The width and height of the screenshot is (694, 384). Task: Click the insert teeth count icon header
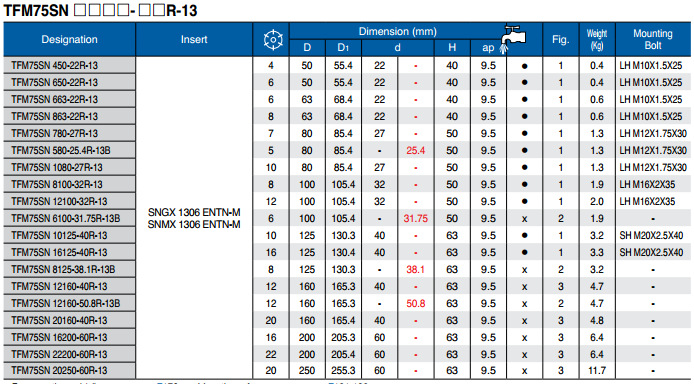pos(273,39)
